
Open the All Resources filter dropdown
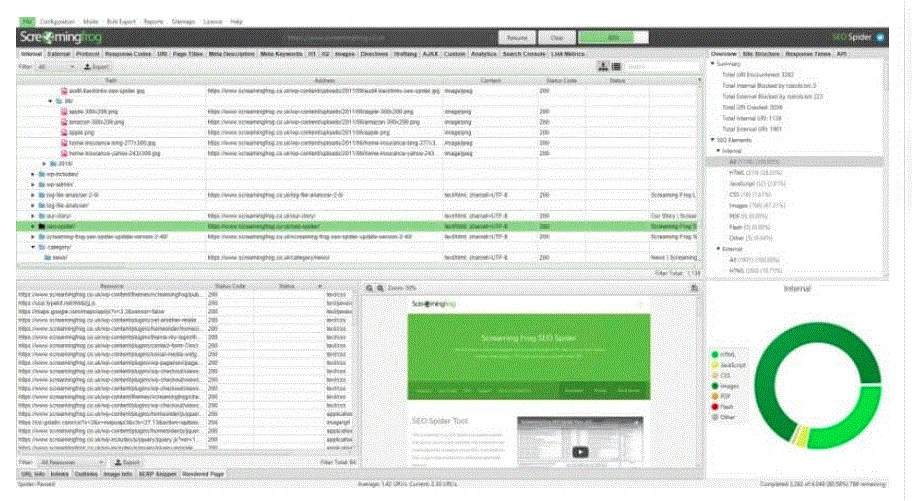click(72, 463)
